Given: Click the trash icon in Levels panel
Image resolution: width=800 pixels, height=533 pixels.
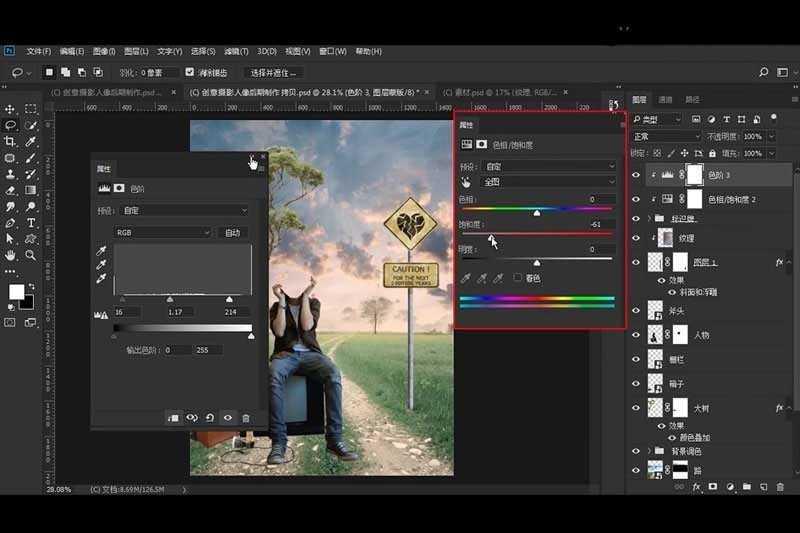Looking at the screenshot, I should coord(246,418).
